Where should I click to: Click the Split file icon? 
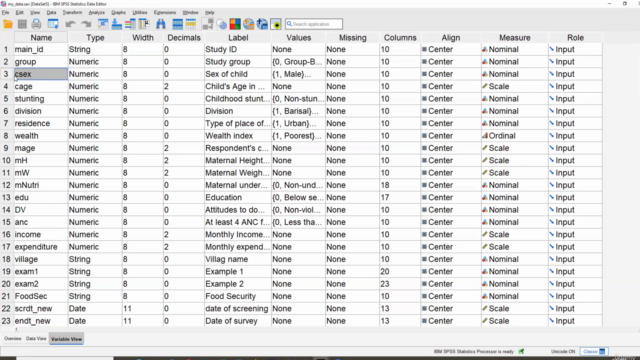tap(208, 24)
